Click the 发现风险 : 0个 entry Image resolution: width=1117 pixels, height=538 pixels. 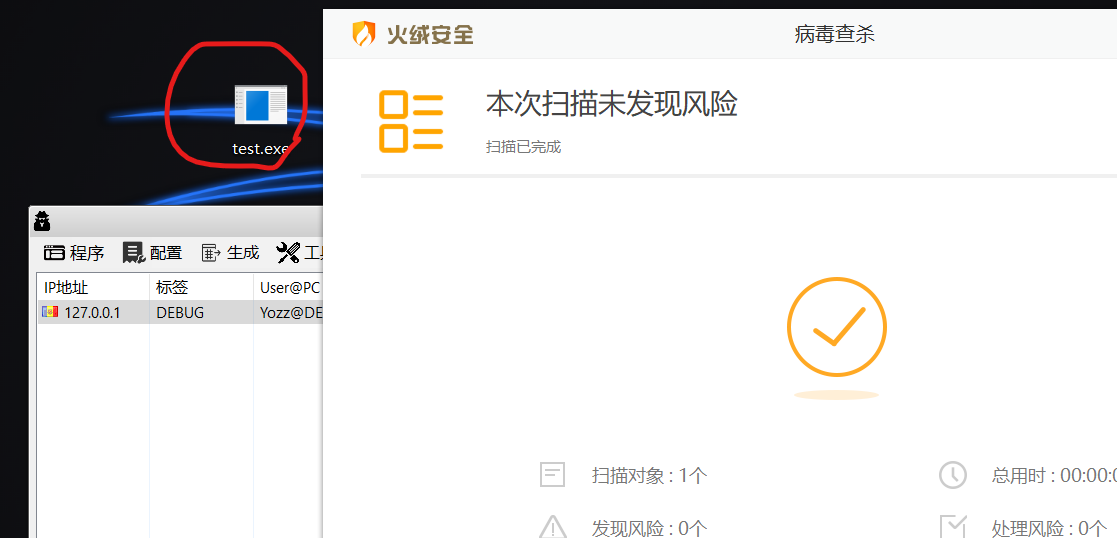[649, 528]
